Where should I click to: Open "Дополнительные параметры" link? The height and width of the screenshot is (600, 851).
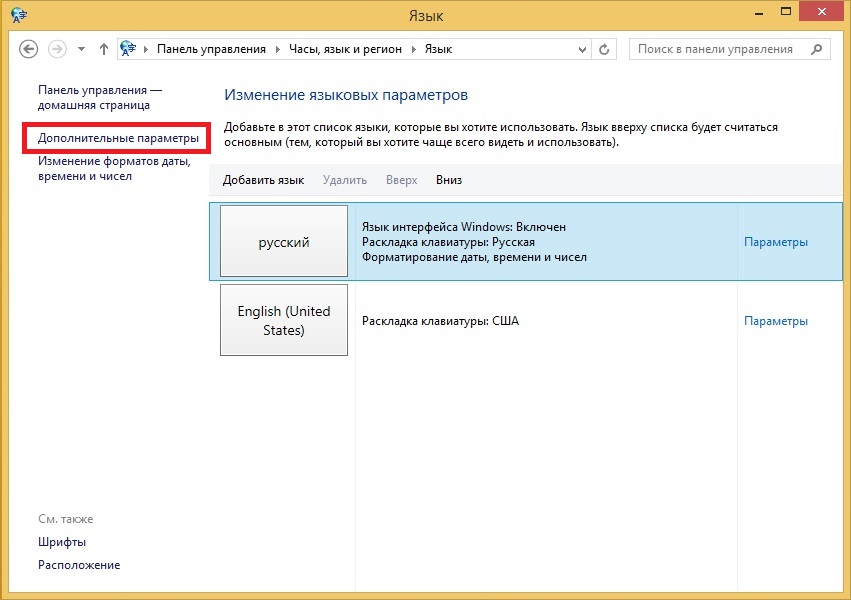click(118, 138)
